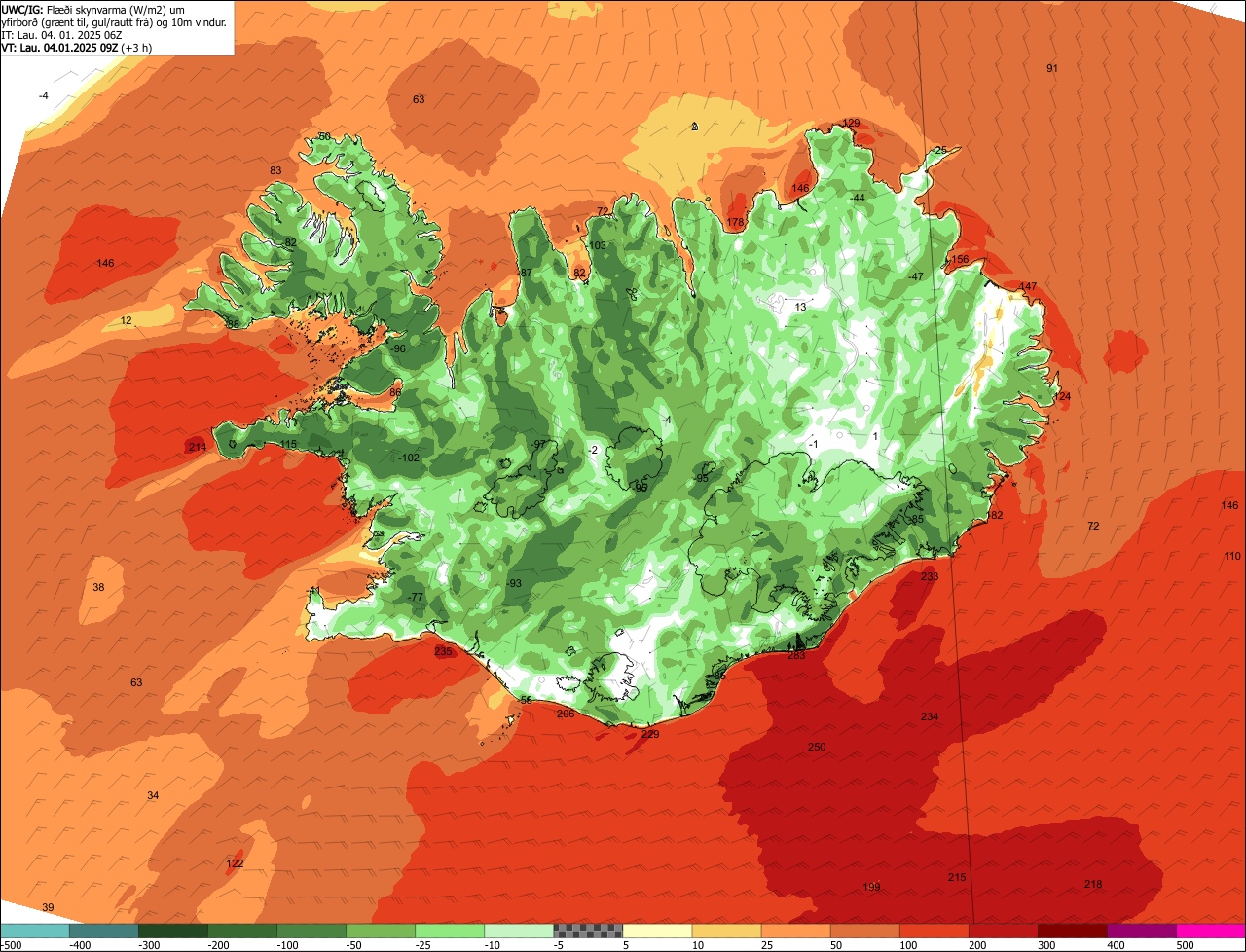The width and height of the screenshot is (1246, 952).
Task: Click the 178 value on the north coast
Action: pos(735,223)
